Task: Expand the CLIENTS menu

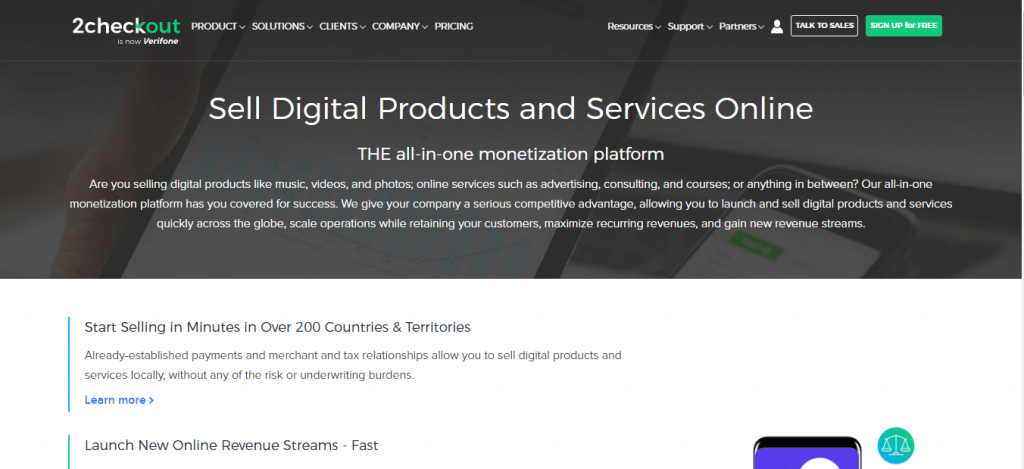Action: (x=342, y=27)
